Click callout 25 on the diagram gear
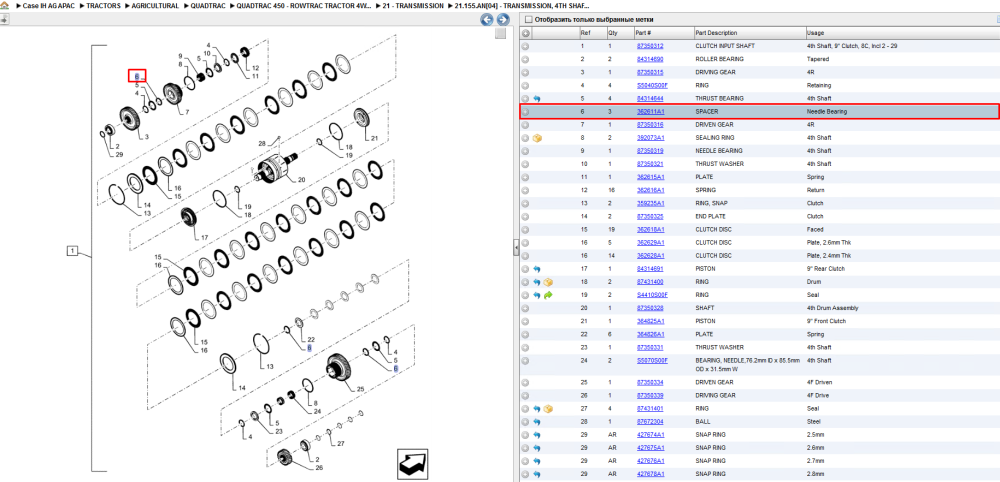The image size is (1000, 482). click(x=360, y=390)
